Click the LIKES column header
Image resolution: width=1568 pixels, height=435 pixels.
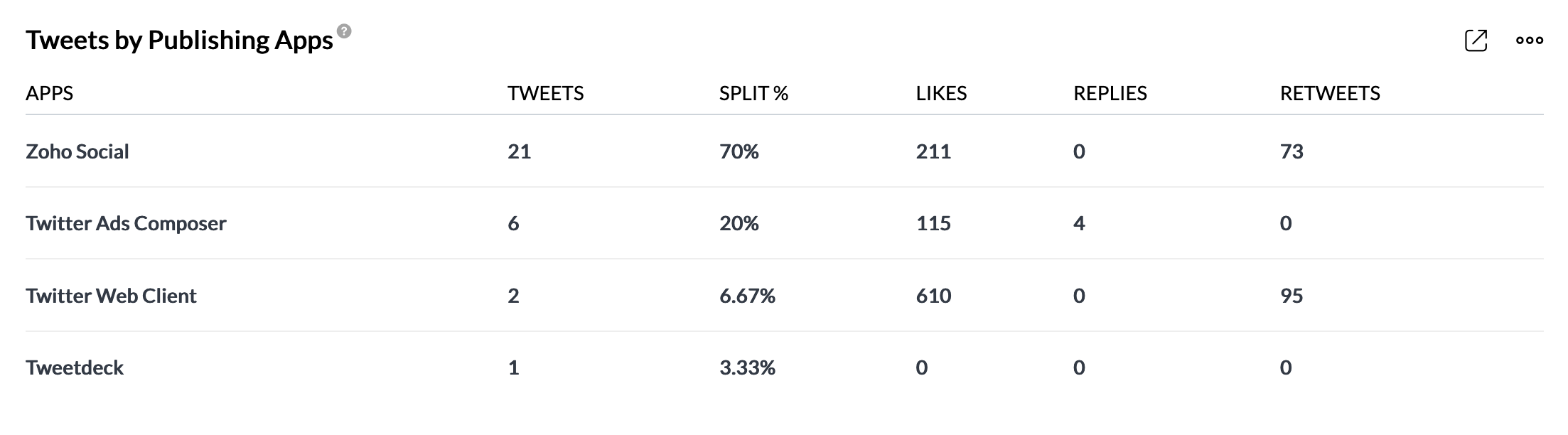tap(941, 93)
